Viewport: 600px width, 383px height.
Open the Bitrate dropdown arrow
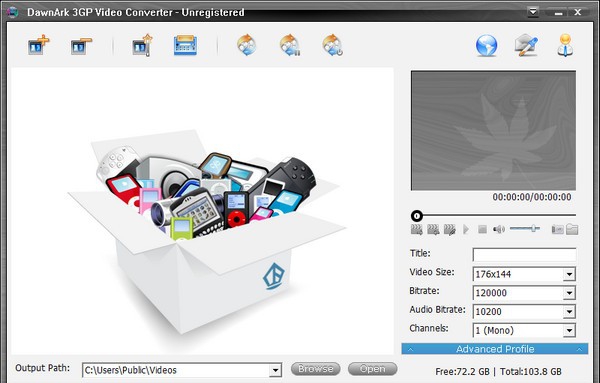click(569, 293)
